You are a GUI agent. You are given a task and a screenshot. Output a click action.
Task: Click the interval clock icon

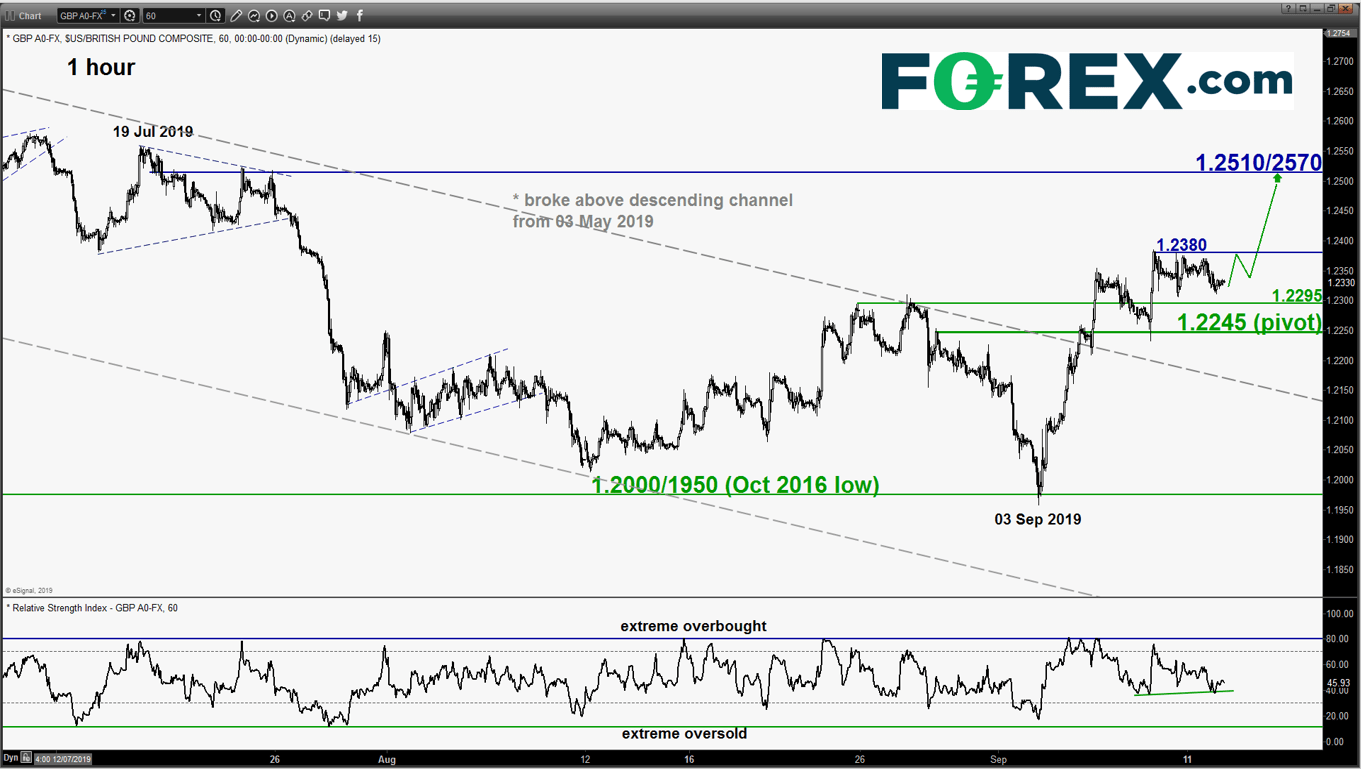coord(215,15)
